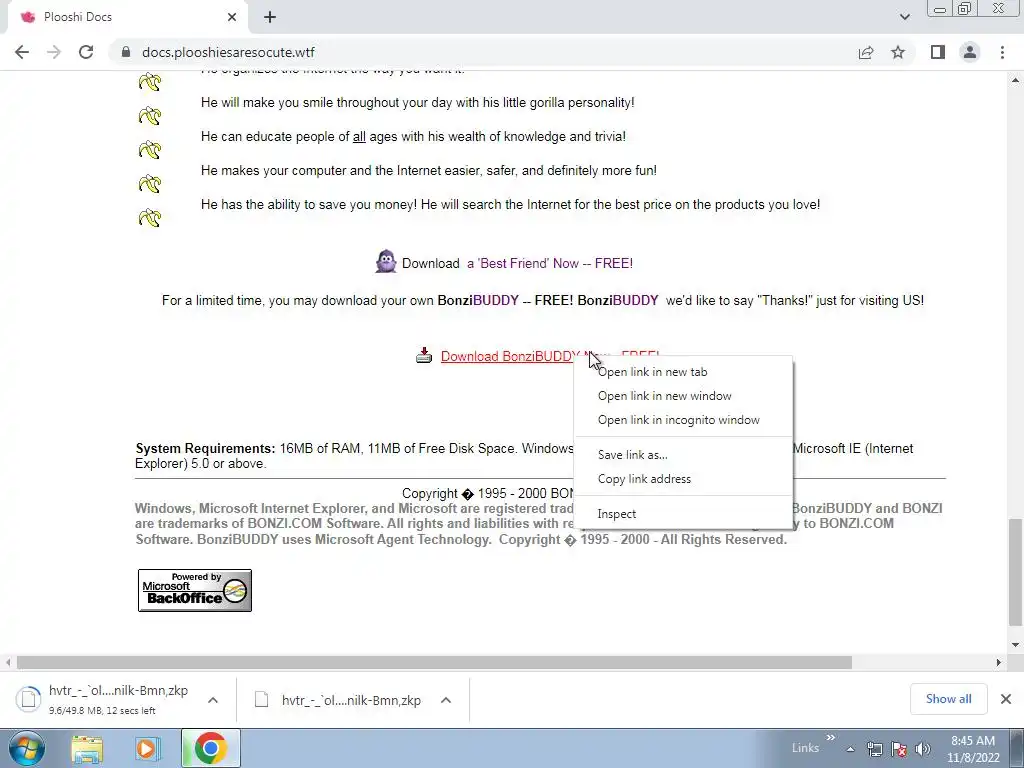
Task: Click the taskbar clock showing 8:45 AM
Action: (x=973, y=749)
